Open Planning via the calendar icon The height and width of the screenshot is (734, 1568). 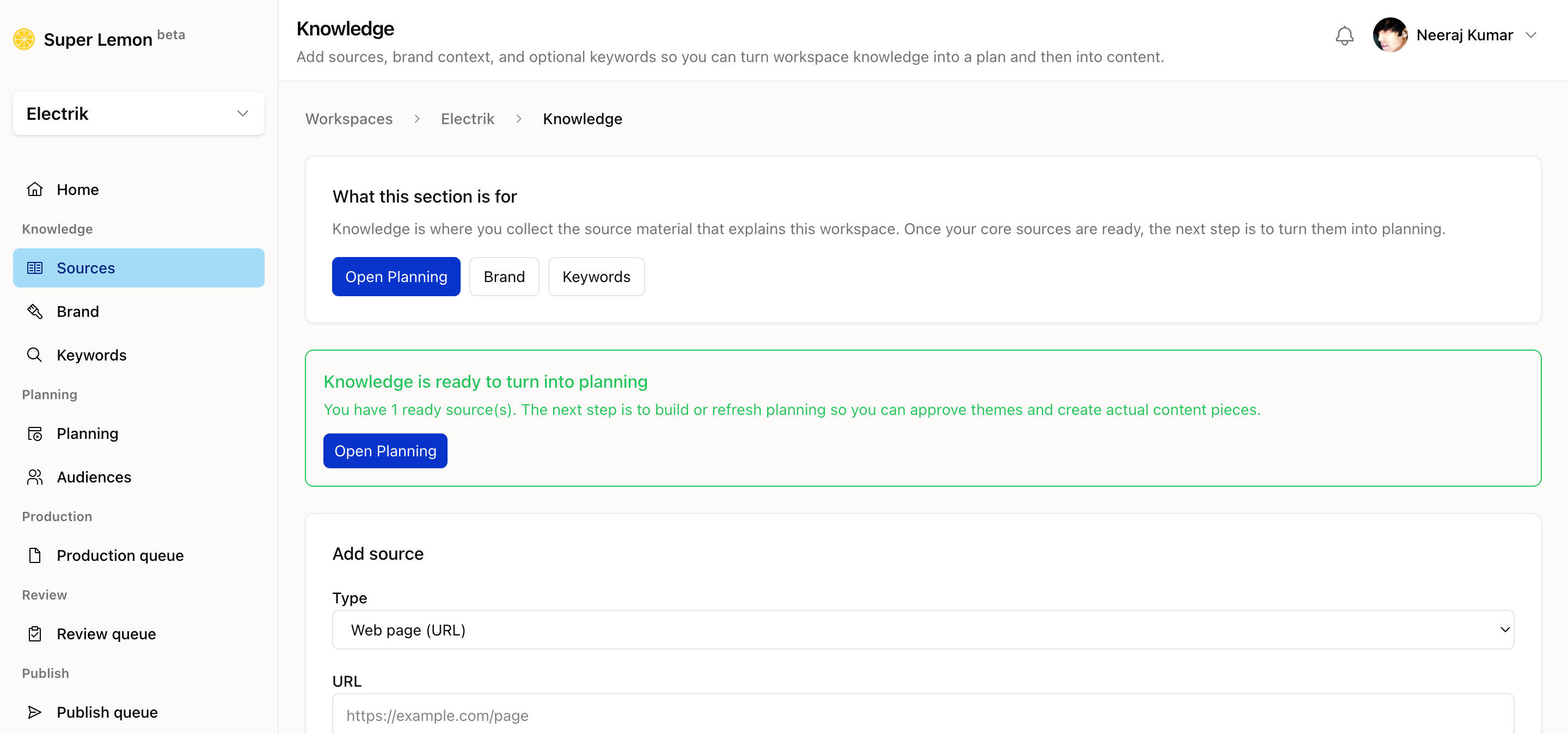click(35, 433)
